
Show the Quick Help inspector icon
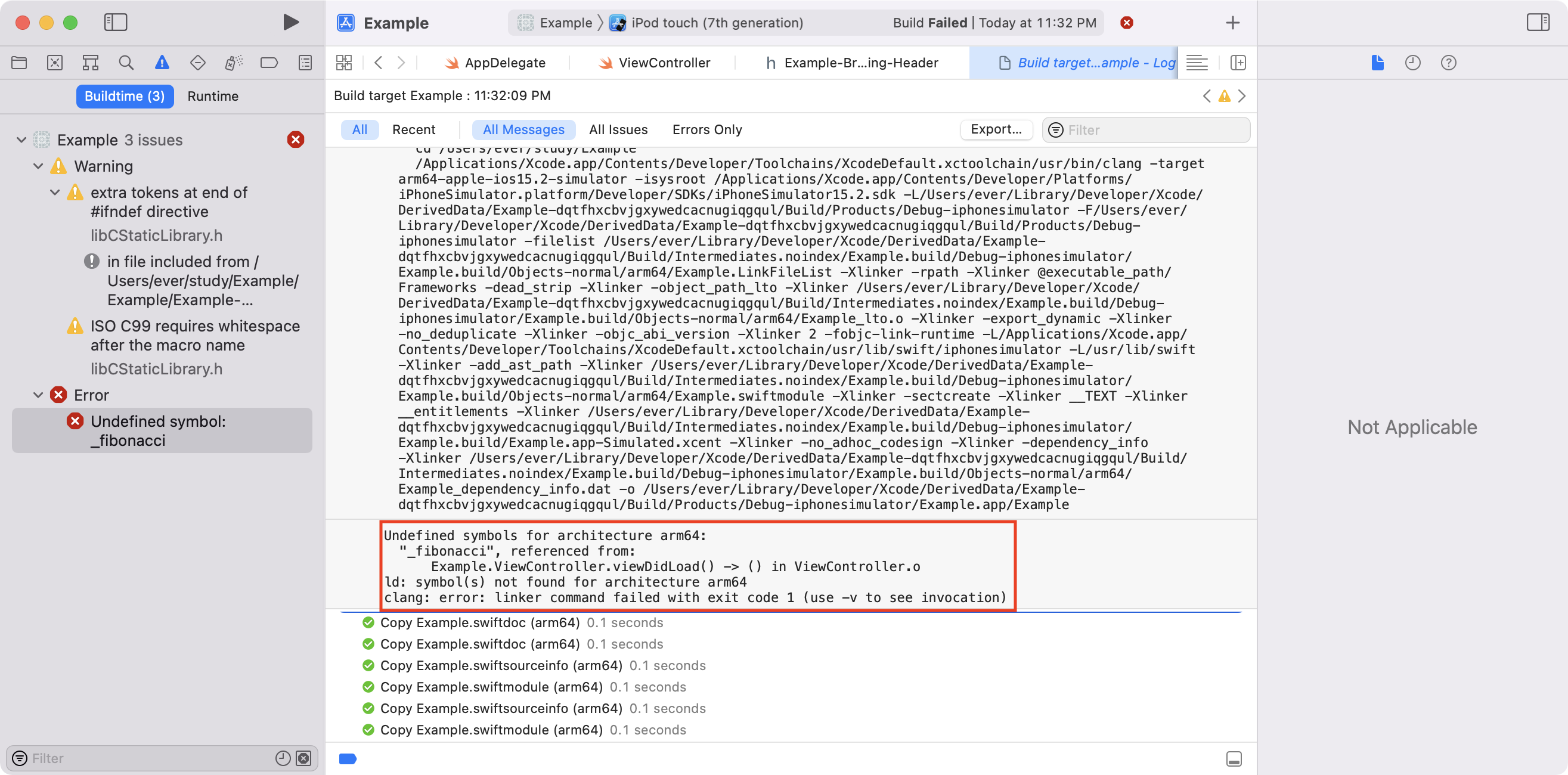tap(1449, 63)
